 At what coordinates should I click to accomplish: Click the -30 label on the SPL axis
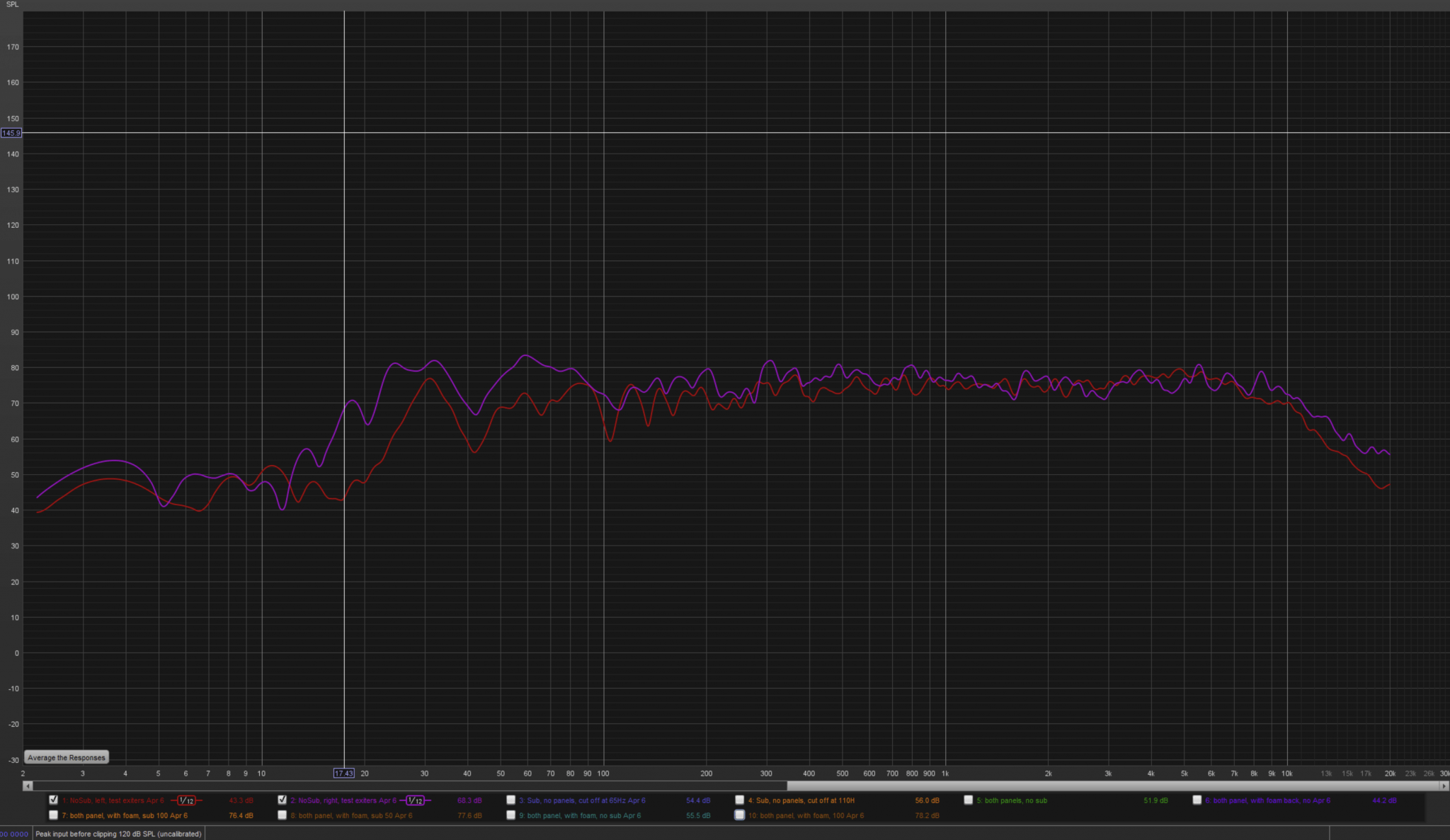13,760
